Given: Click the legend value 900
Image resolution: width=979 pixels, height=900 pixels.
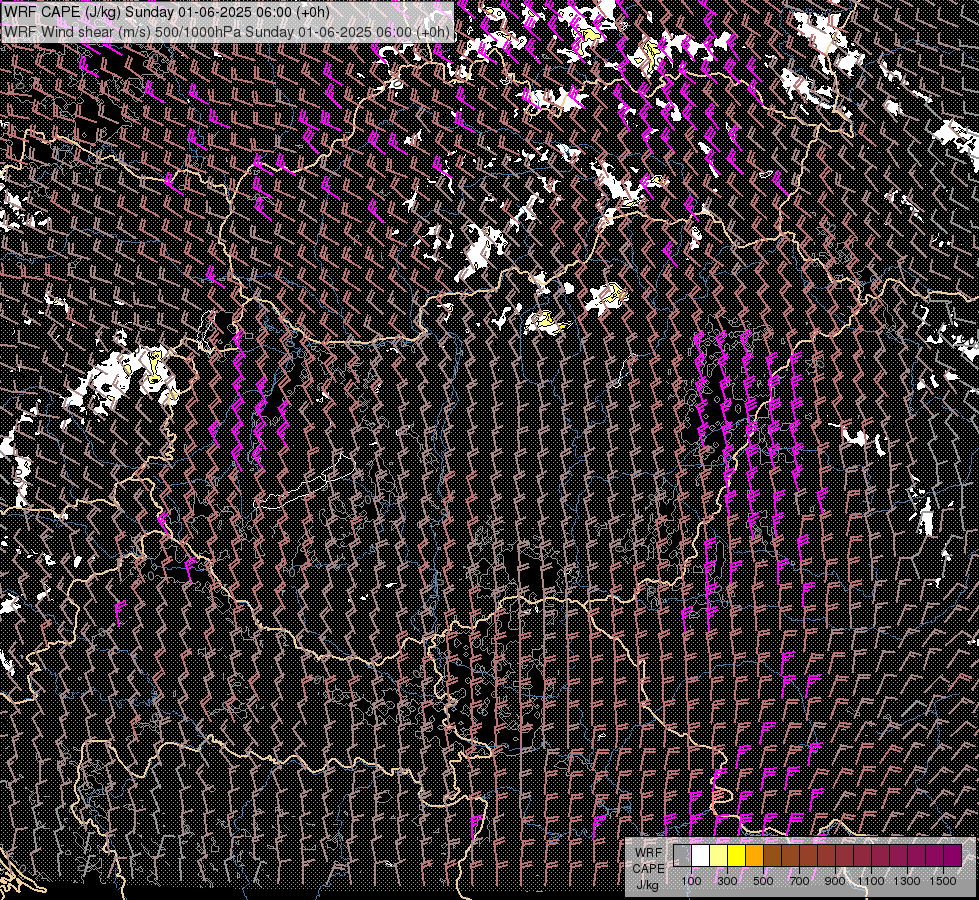Looking at the screenshot, I should 835,881.
